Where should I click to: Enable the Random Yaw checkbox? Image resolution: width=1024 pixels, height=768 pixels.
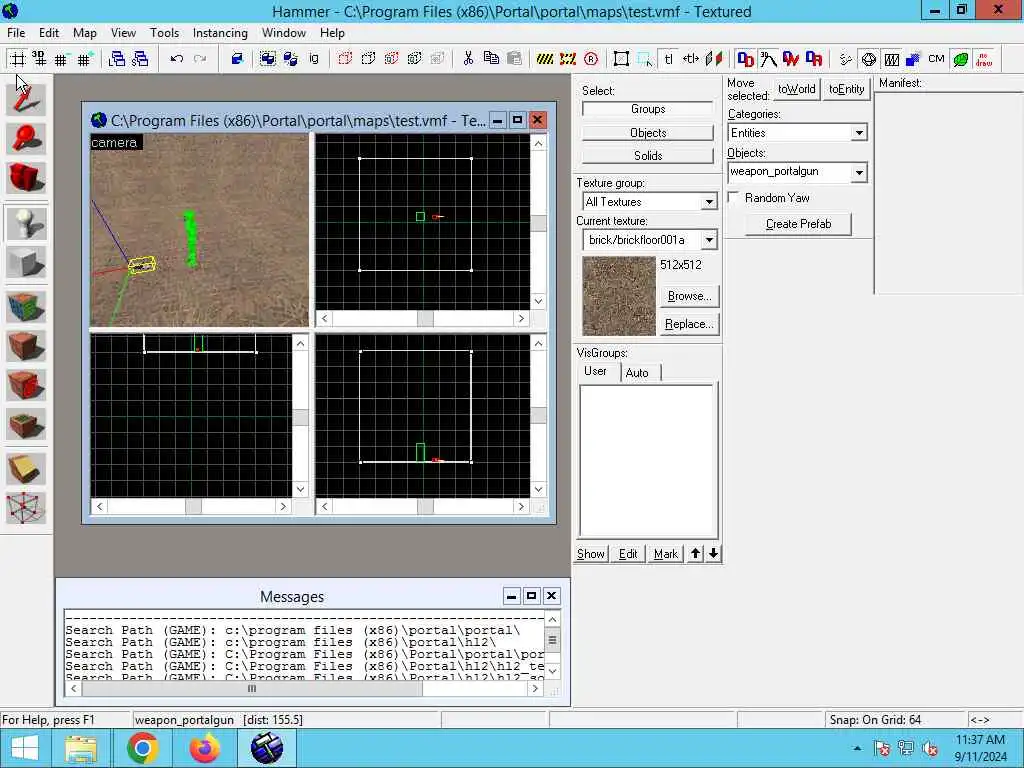click(x=733, y=197)
